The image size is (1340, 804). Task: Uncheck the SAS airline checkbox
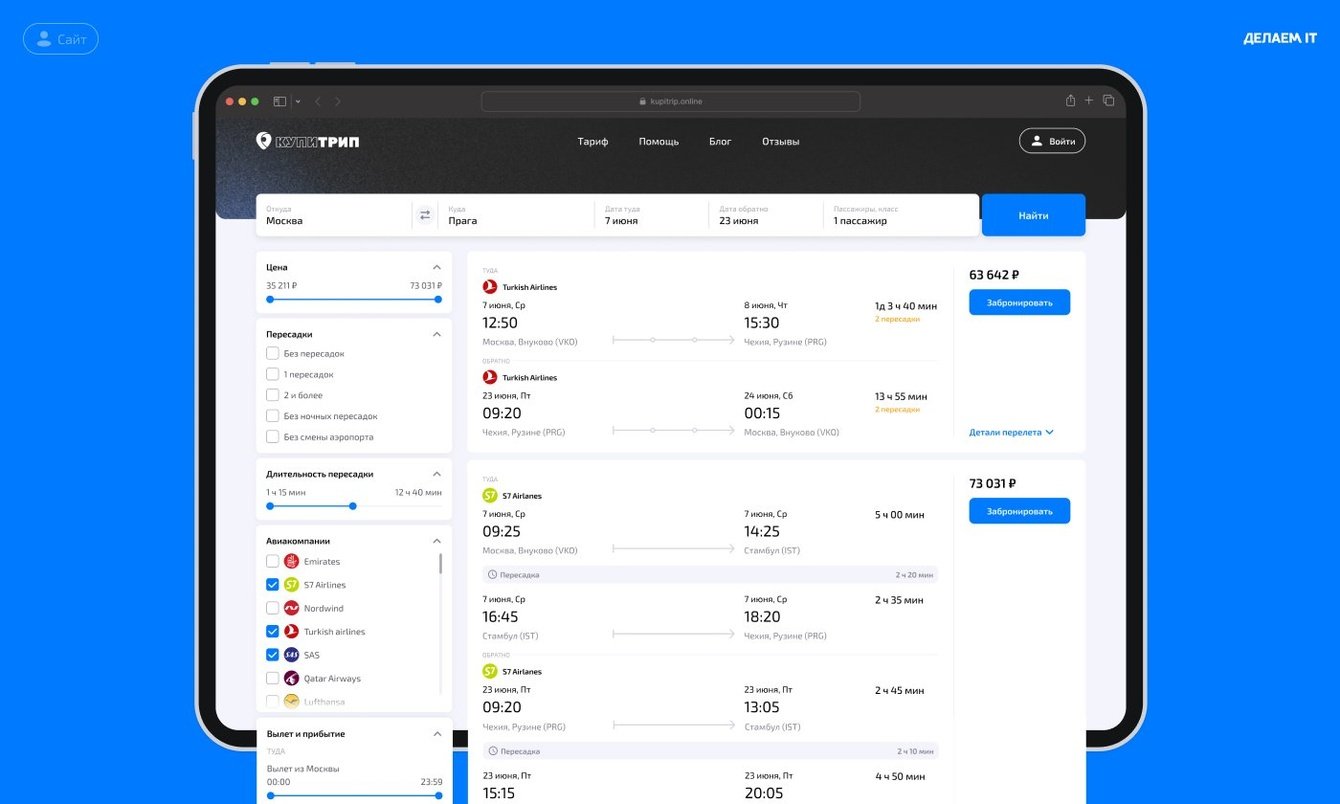coord(272,655)
